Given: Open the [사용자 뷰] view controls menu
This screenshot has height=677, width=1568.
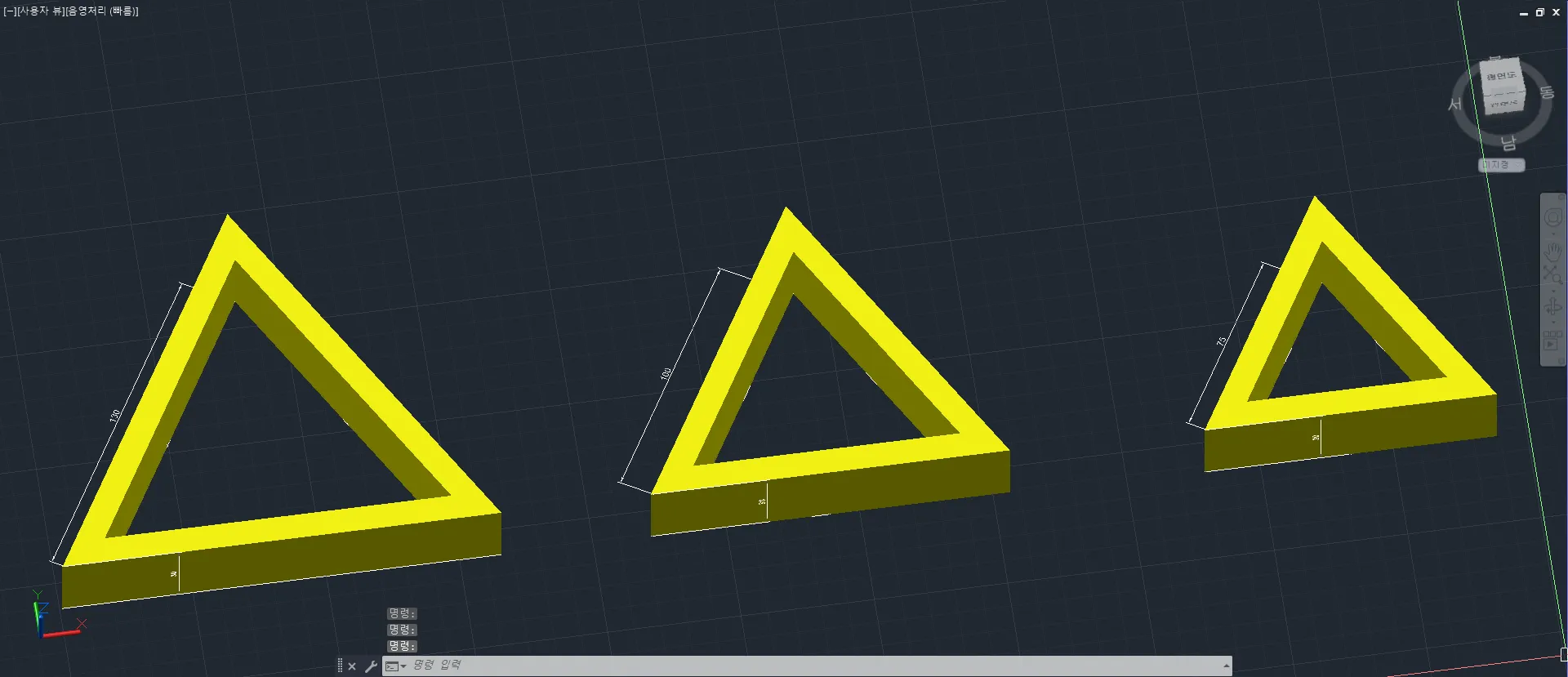Looking at the screenshot, I should pos(40,11).
